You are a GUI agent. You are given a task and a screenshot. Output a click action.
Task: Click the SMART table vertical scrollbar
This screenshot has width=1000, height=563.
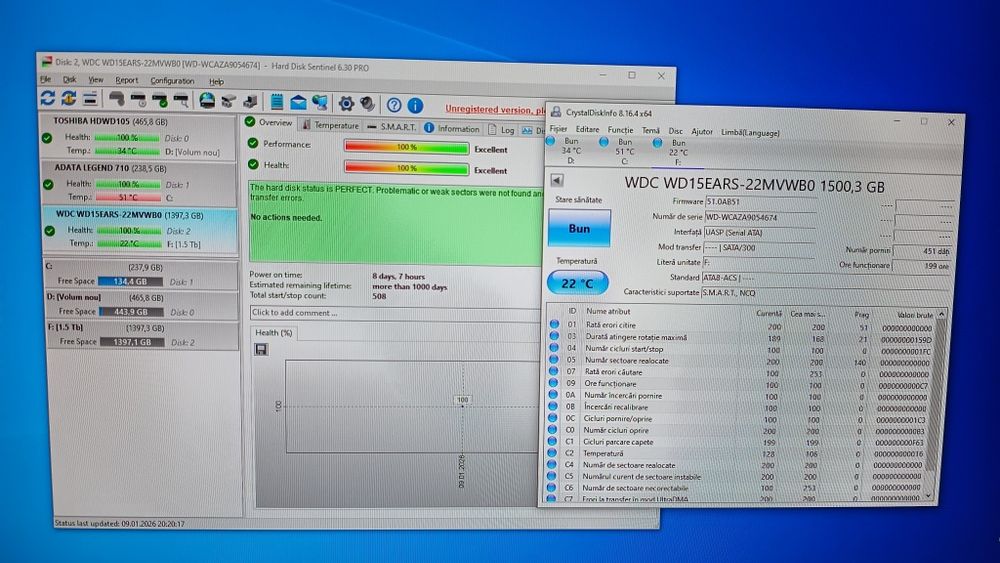(x=936, y=405)
